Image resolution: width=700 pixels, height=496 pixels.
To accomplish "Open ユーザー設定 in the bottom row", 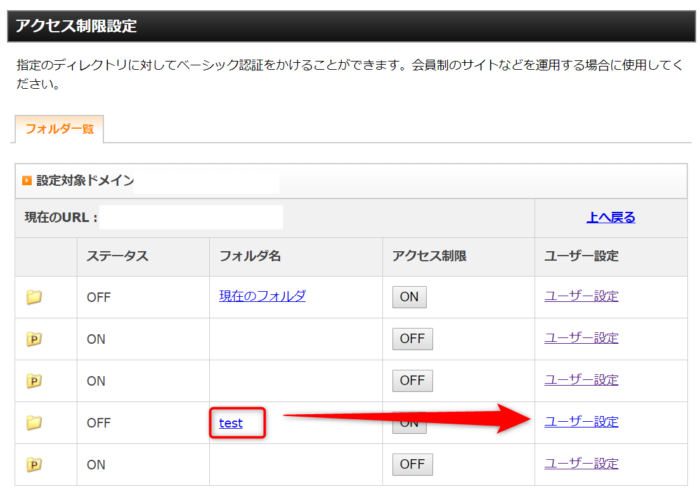I will pos(581,464).
